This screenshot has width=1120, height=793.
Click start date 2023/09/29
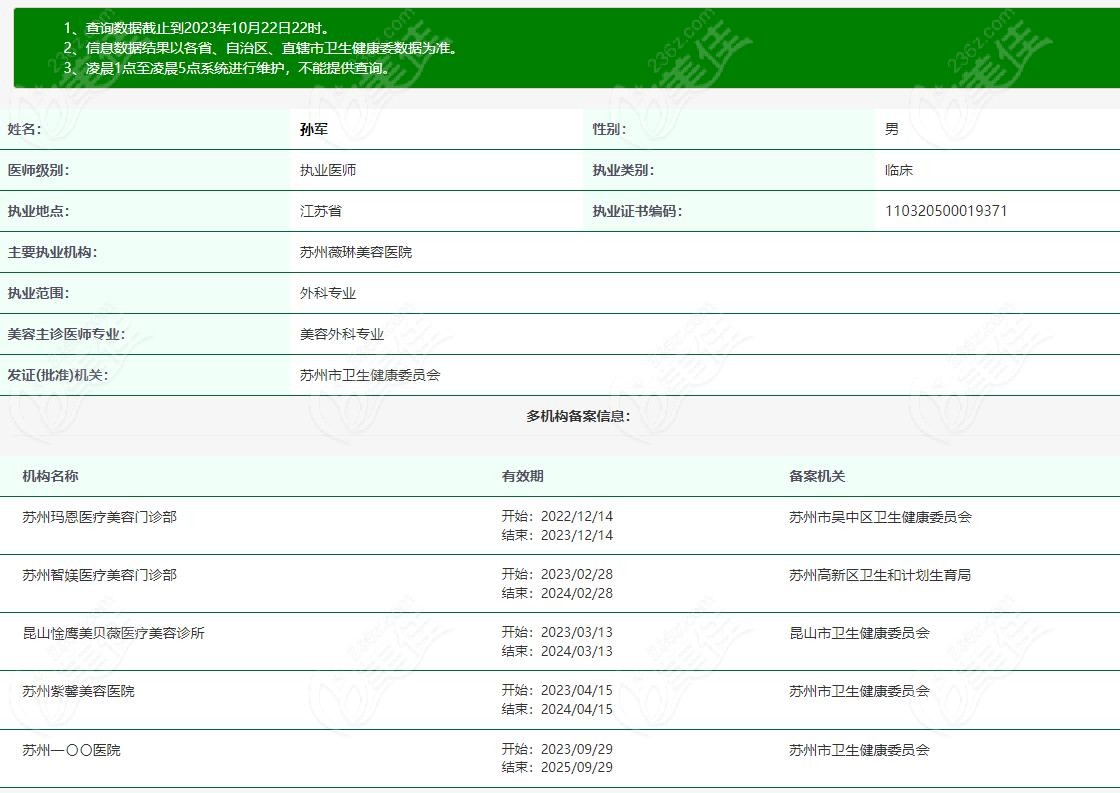click(576, 749)
